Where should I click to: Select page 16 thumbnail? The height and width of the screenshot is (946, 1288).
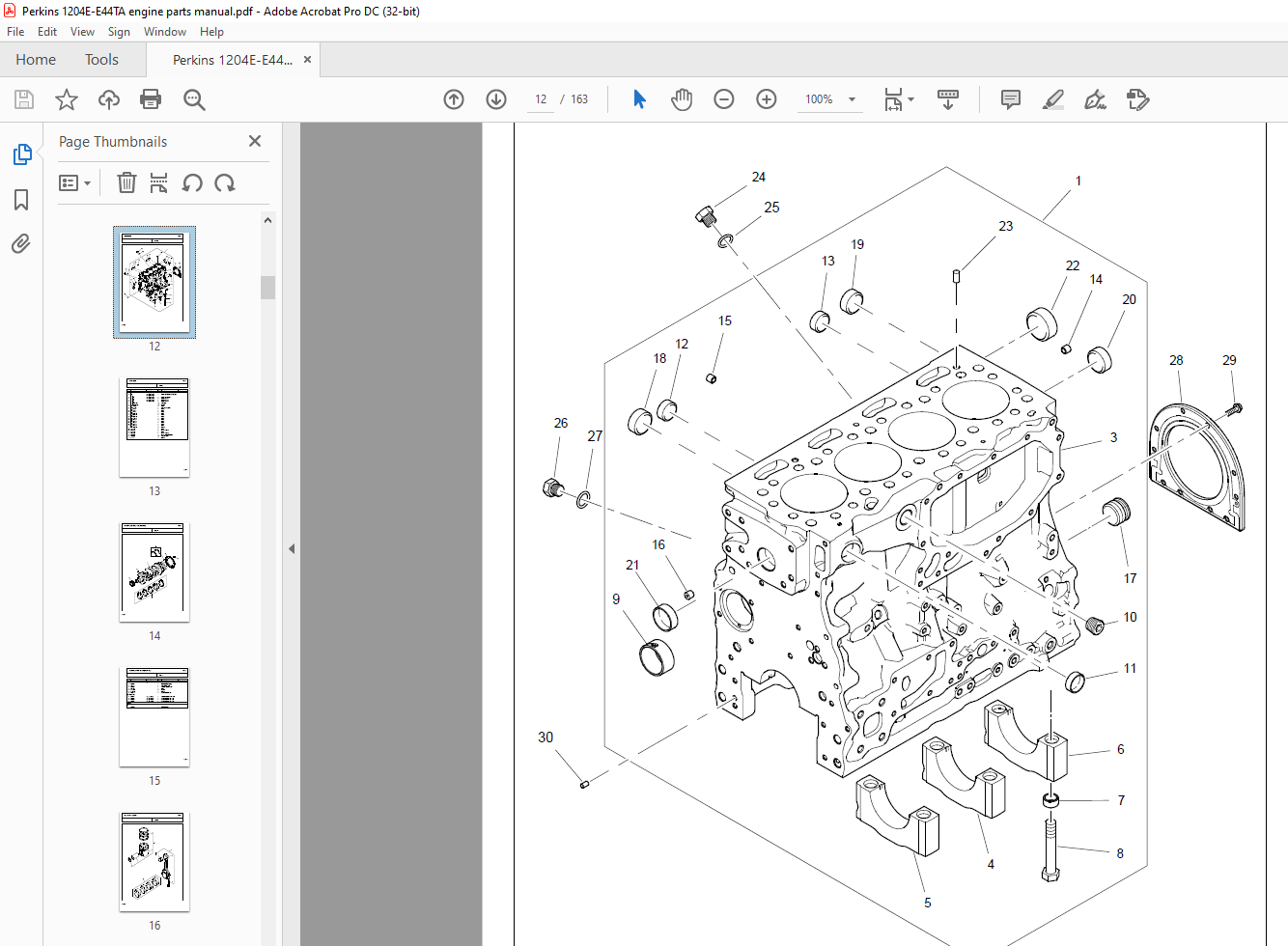[x=154, y=862]
